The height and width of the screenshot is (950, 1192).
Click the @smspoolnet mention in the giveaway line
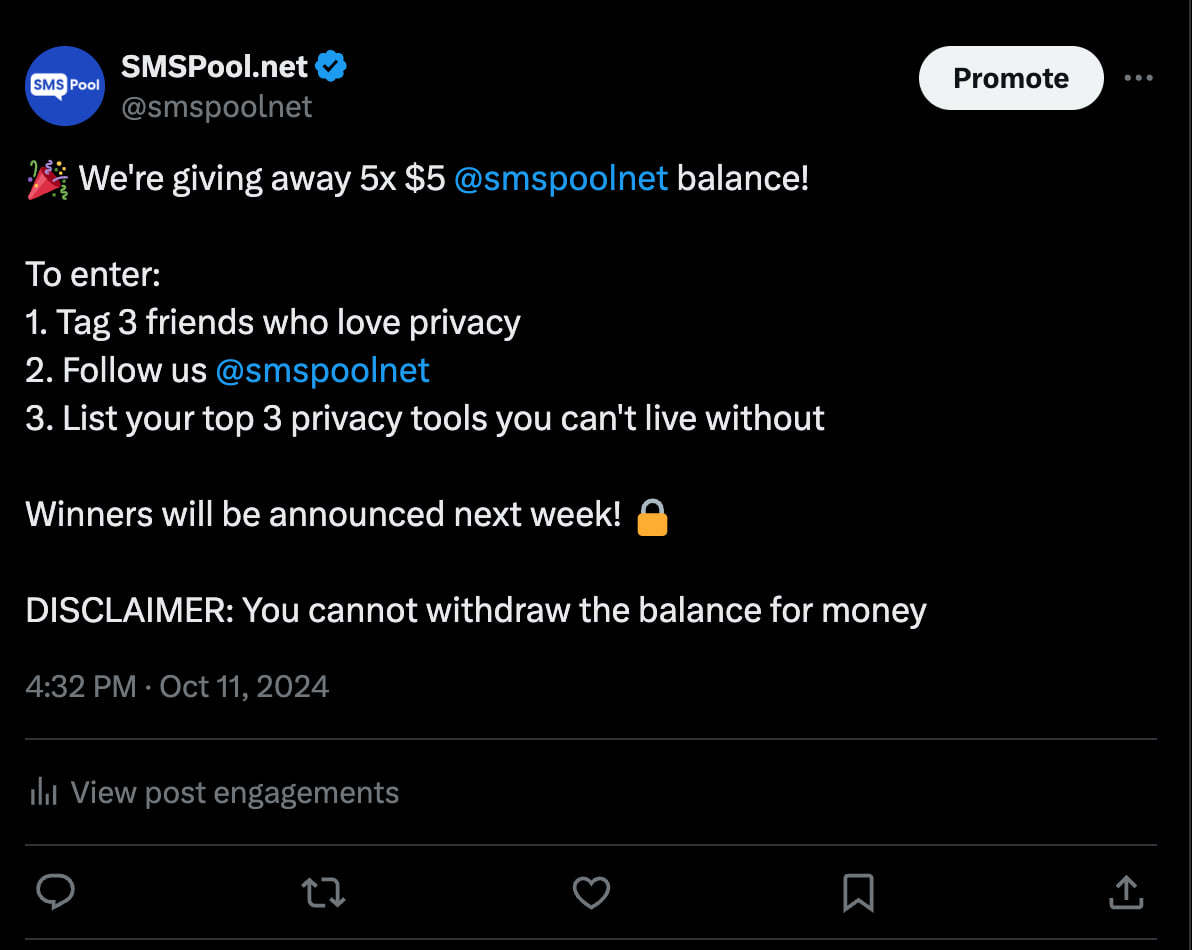[x=560, y=178]
